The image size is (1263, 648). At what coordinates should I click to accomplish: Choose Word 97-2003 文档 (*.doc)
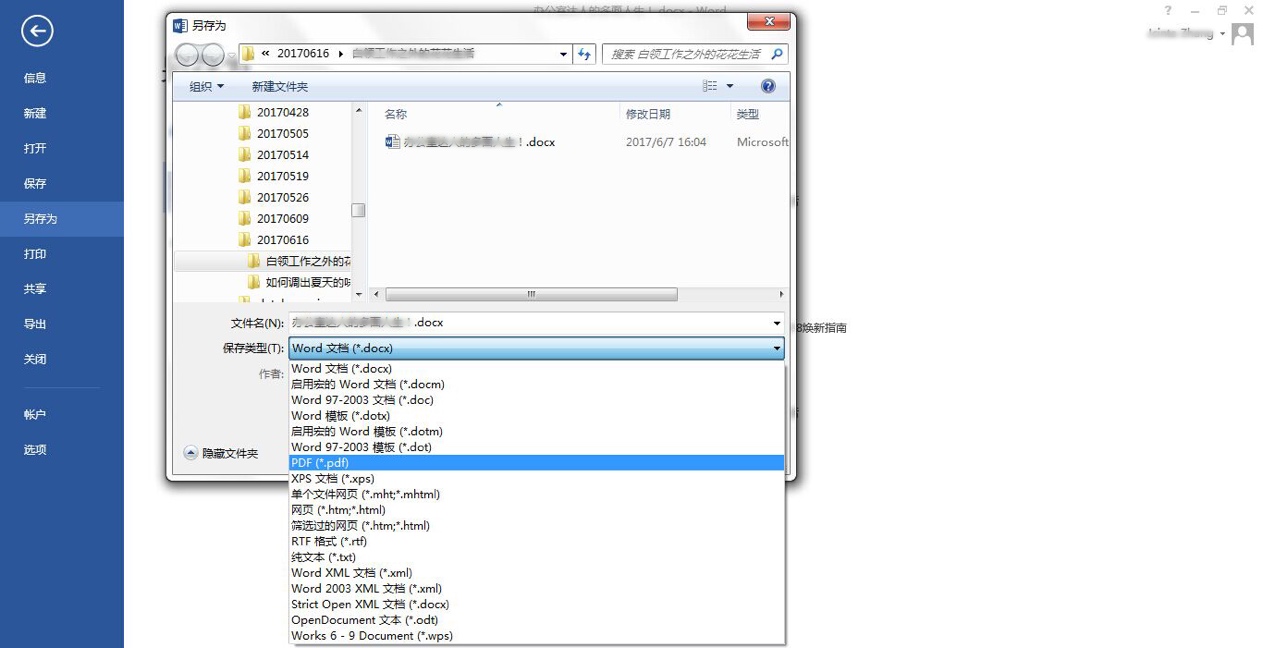pos(536,400)
